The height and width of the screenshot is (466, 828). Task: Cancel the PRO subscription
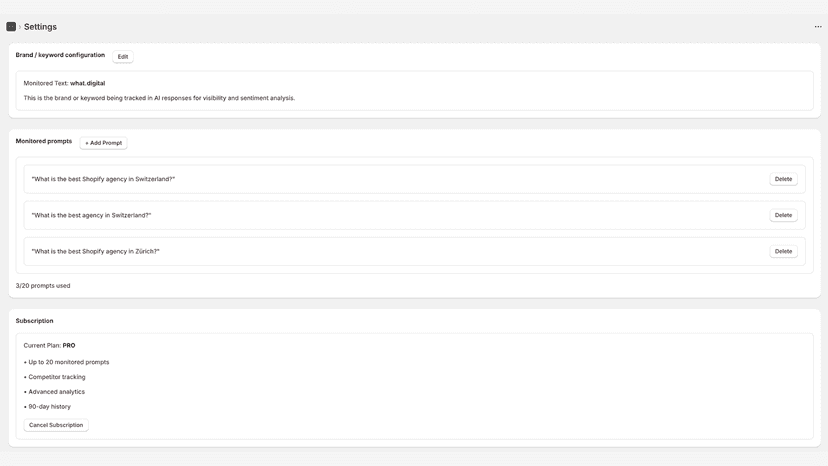(x=56, y=425)
